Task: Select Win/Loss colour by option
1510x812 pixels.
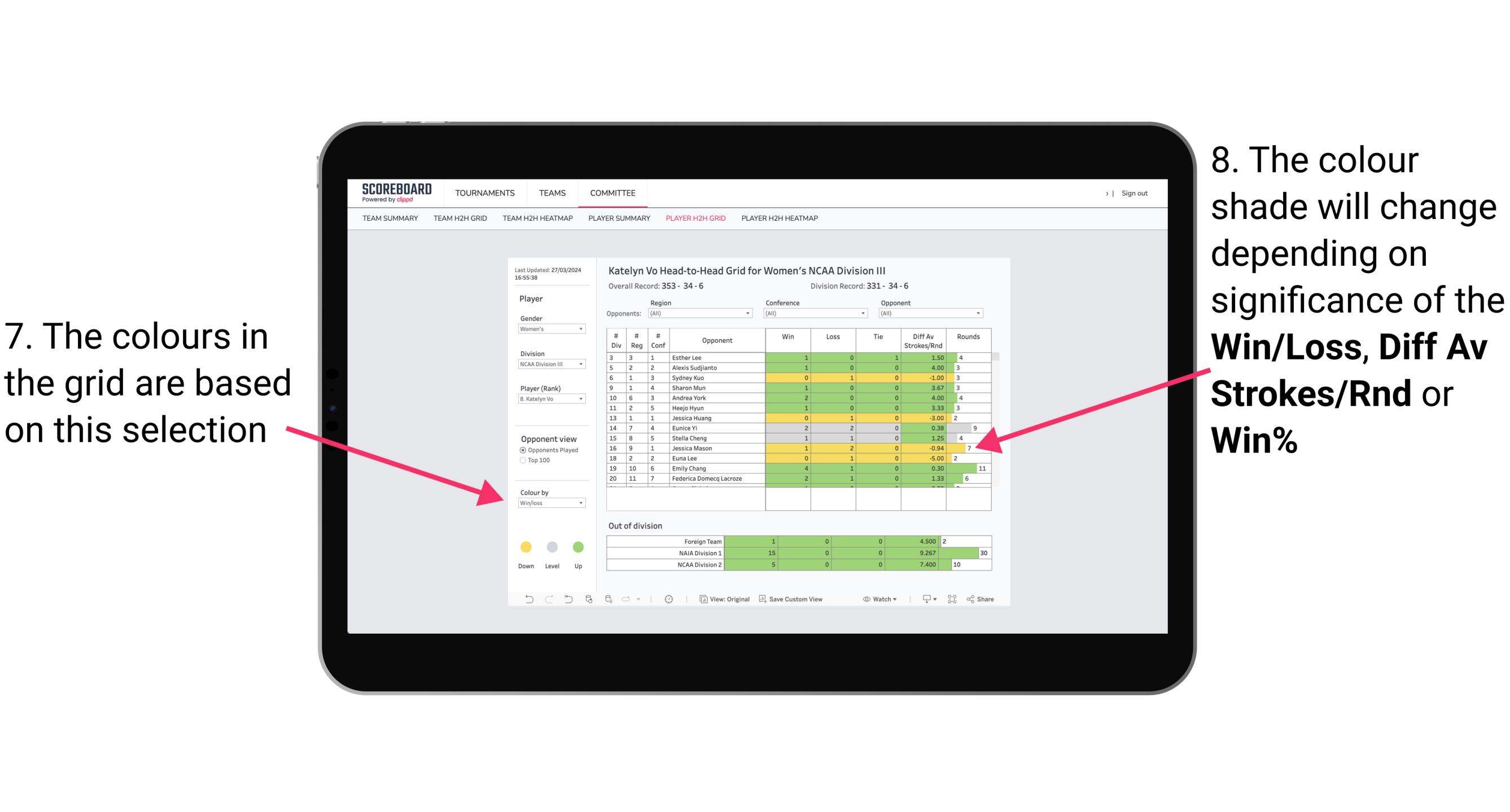Action: tap(548, 504)
